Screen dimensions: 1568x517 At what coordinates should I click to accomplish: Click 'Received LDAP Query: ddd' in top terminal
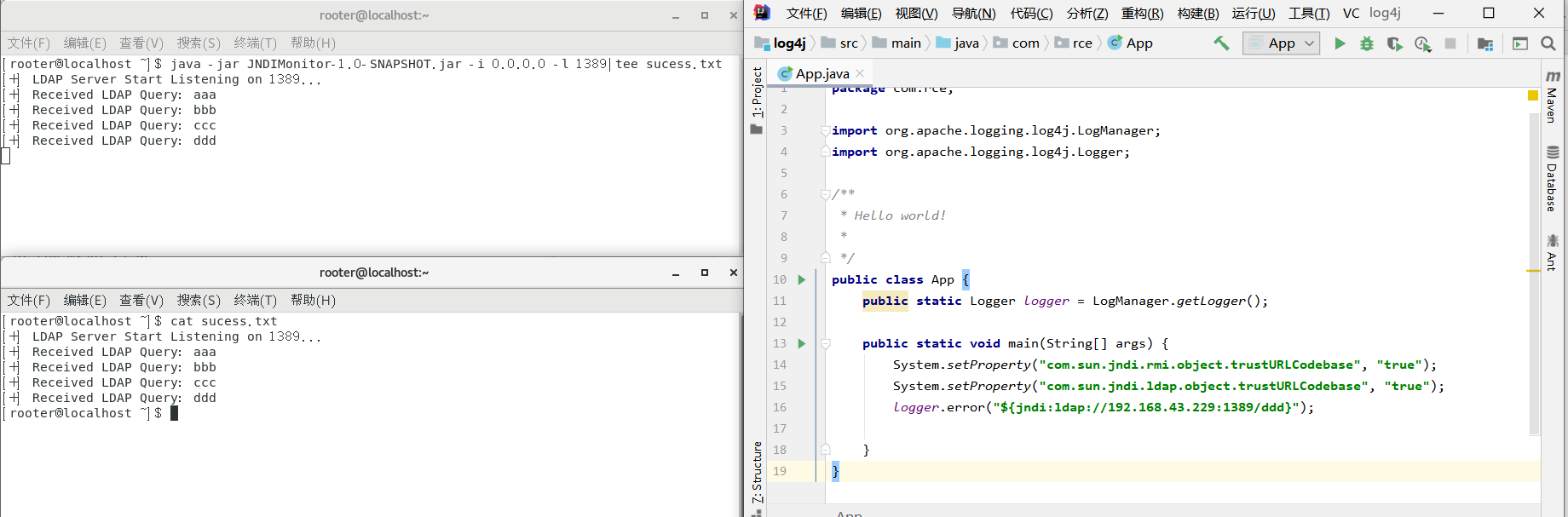click(x=124, y=141)
